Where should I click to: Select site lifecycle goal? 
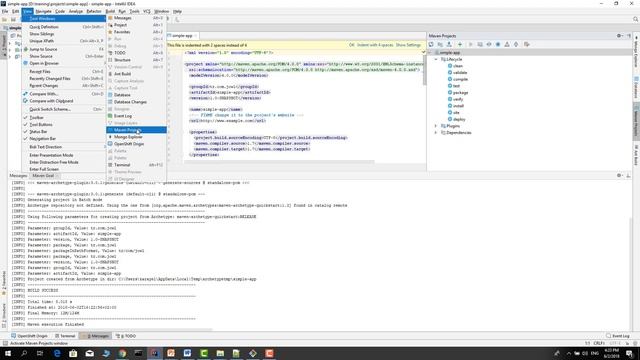453,113
